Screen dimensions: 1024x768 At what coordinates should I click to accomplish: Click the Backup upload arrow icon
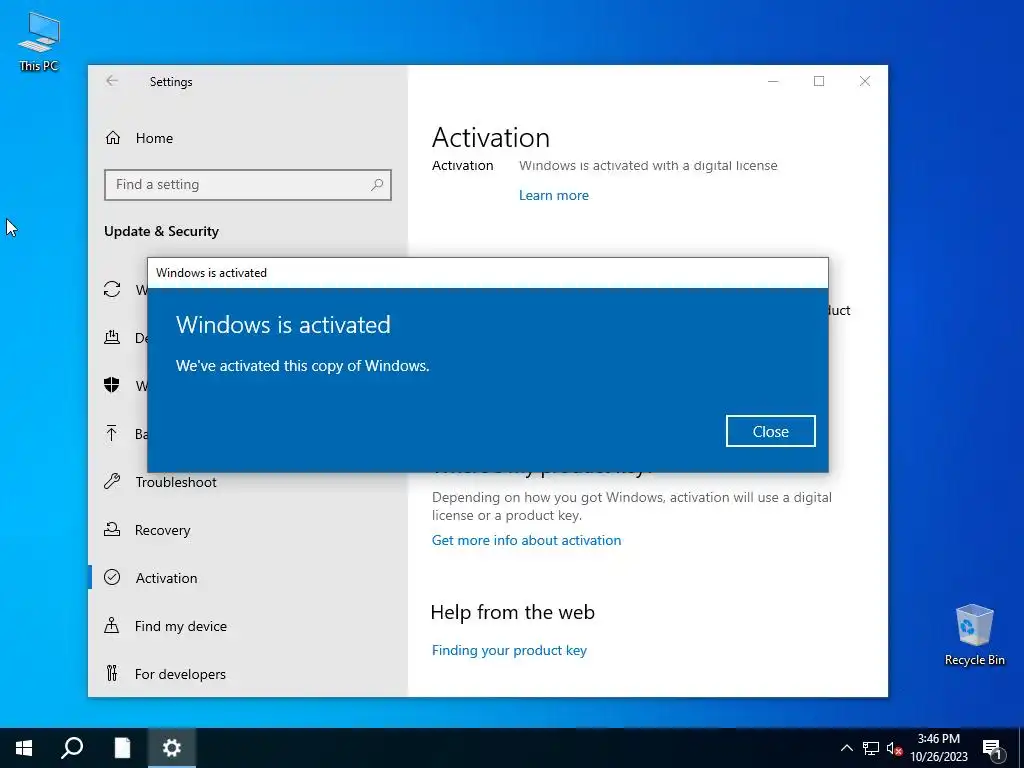(112, 433)
